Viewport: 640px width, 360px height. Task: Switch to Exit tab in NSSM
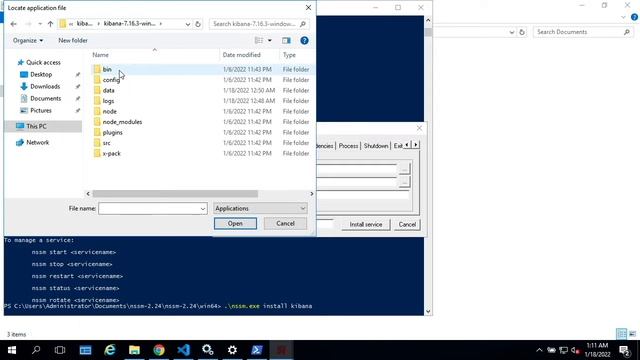398,146
